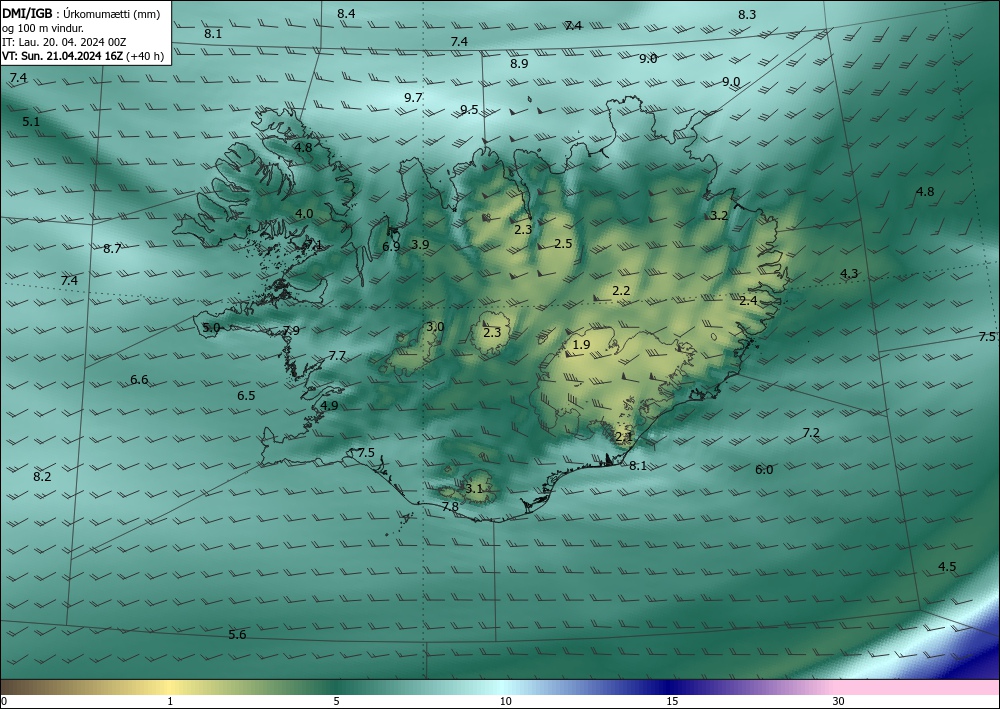Click the map value 4.9
The height and width of the screenshot is (709, 1000).
click(x=329, y=406)
